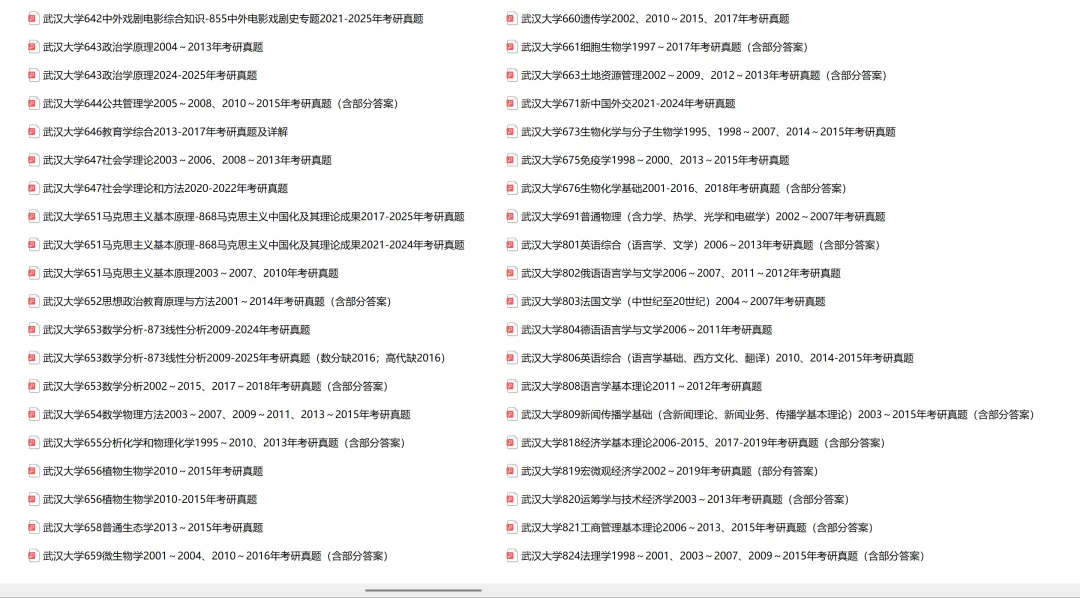Click the horizontal scrollbar thumb at bottom
The height and width of the screenshot is (598, 1080).
point(423,590)
